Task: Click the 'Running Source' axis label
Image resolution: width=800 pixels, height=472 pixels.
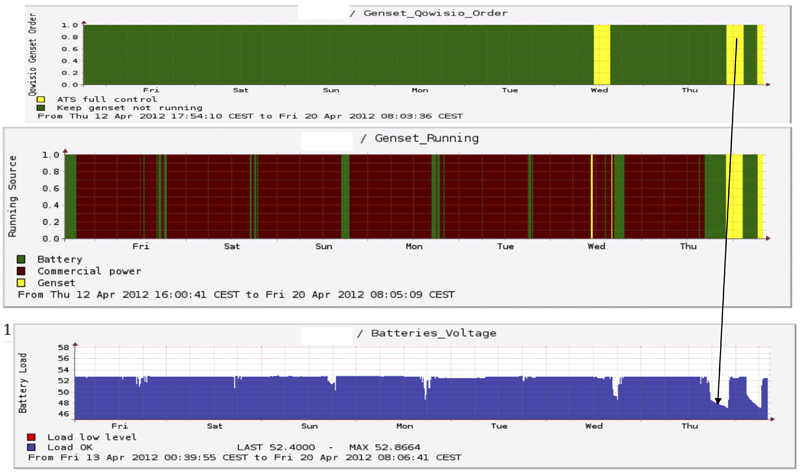Action: (x=12, y=196)
